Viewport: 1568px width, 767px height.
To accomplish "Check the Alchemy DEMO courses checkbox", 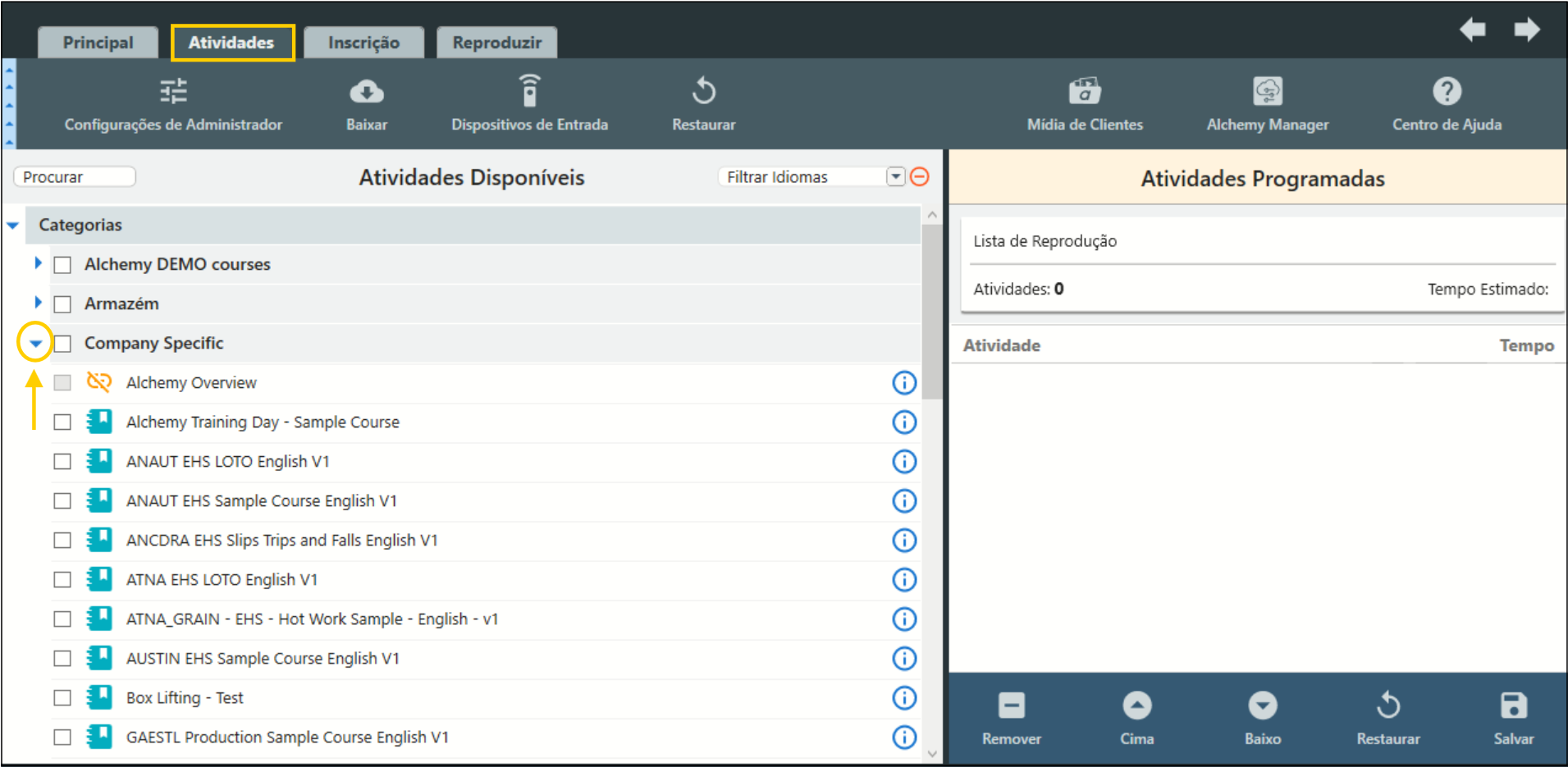I will [62, 265].
